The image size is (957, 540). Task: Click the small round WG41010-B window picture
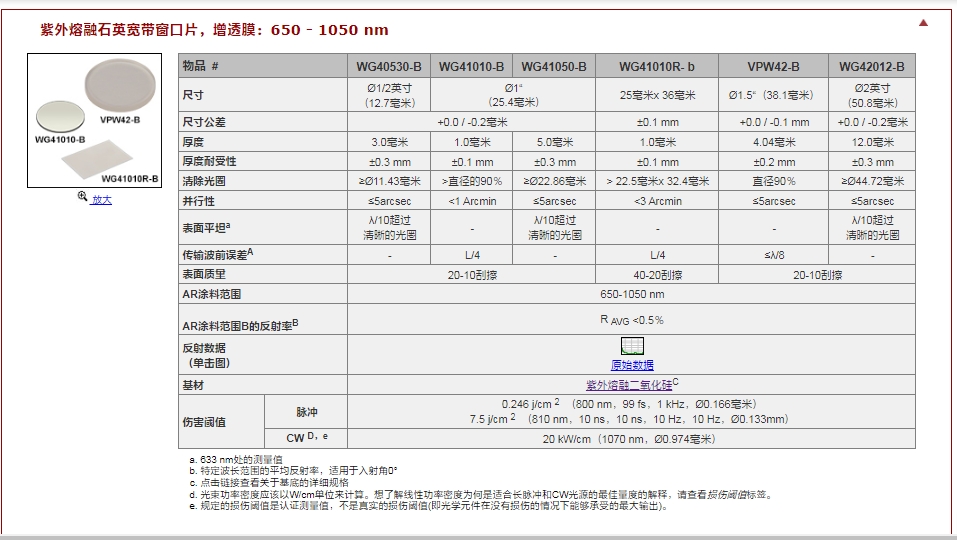click(63, 117)
